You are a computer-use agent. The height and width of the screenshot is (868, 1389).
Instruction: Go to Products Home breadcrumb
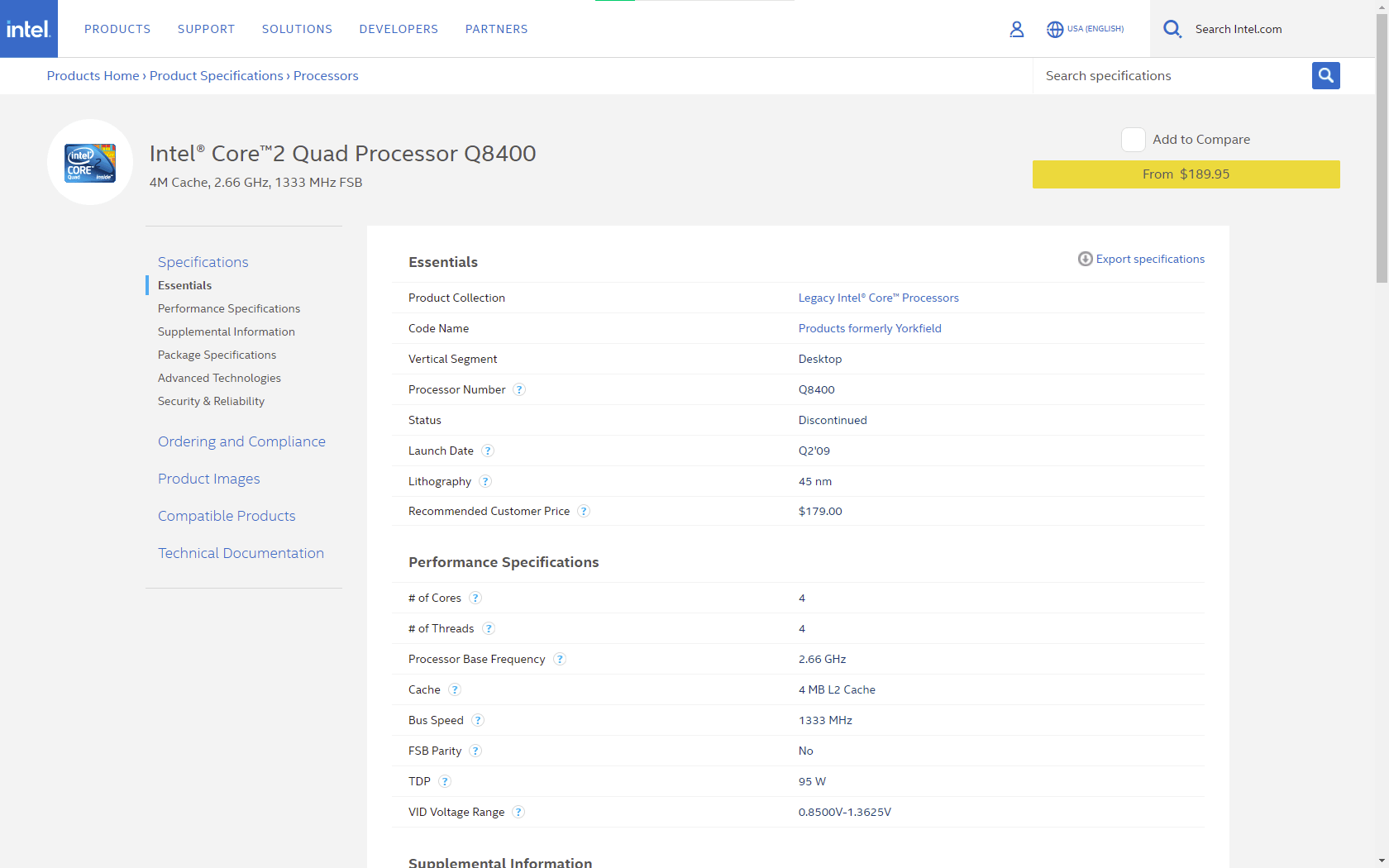point(93,76)
